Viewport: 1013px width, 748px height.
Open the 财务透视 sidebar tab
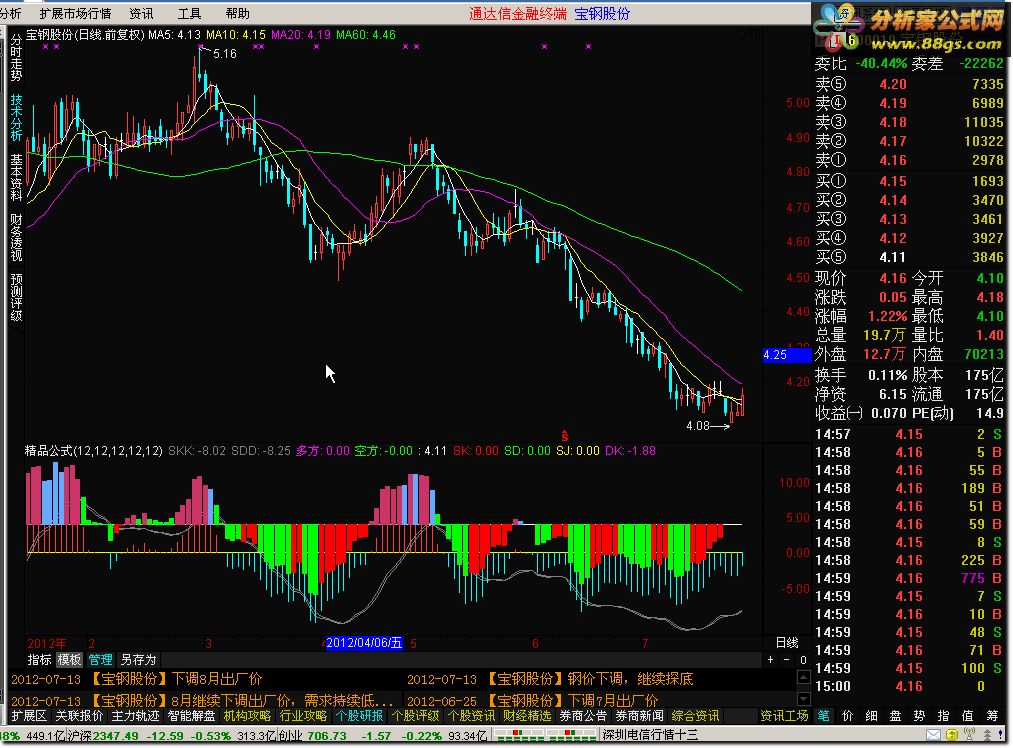coord(16,238)
